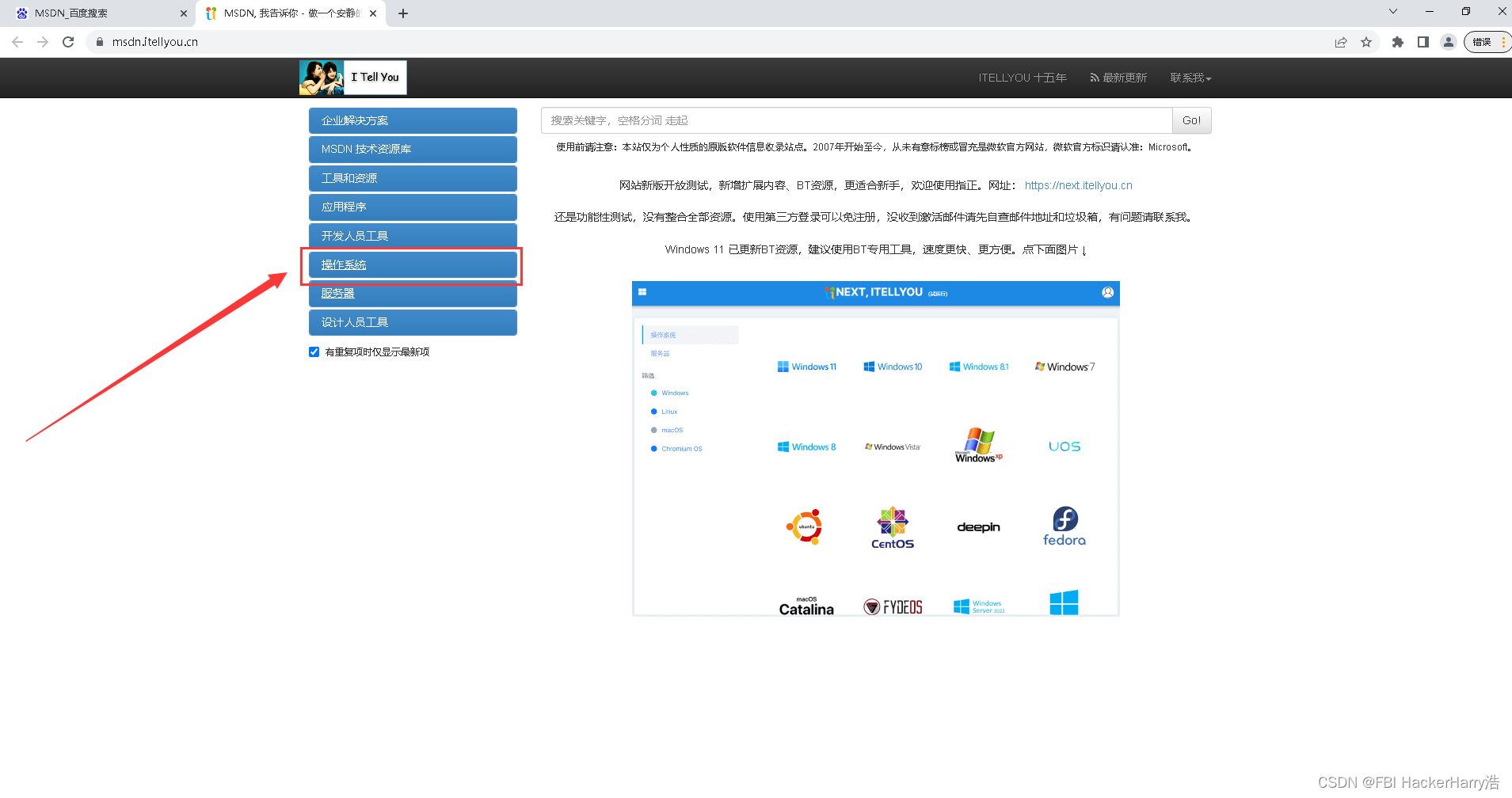Click the Go! search button
This screenshot has height=798, width=1512.
(x=1192, y=120)
